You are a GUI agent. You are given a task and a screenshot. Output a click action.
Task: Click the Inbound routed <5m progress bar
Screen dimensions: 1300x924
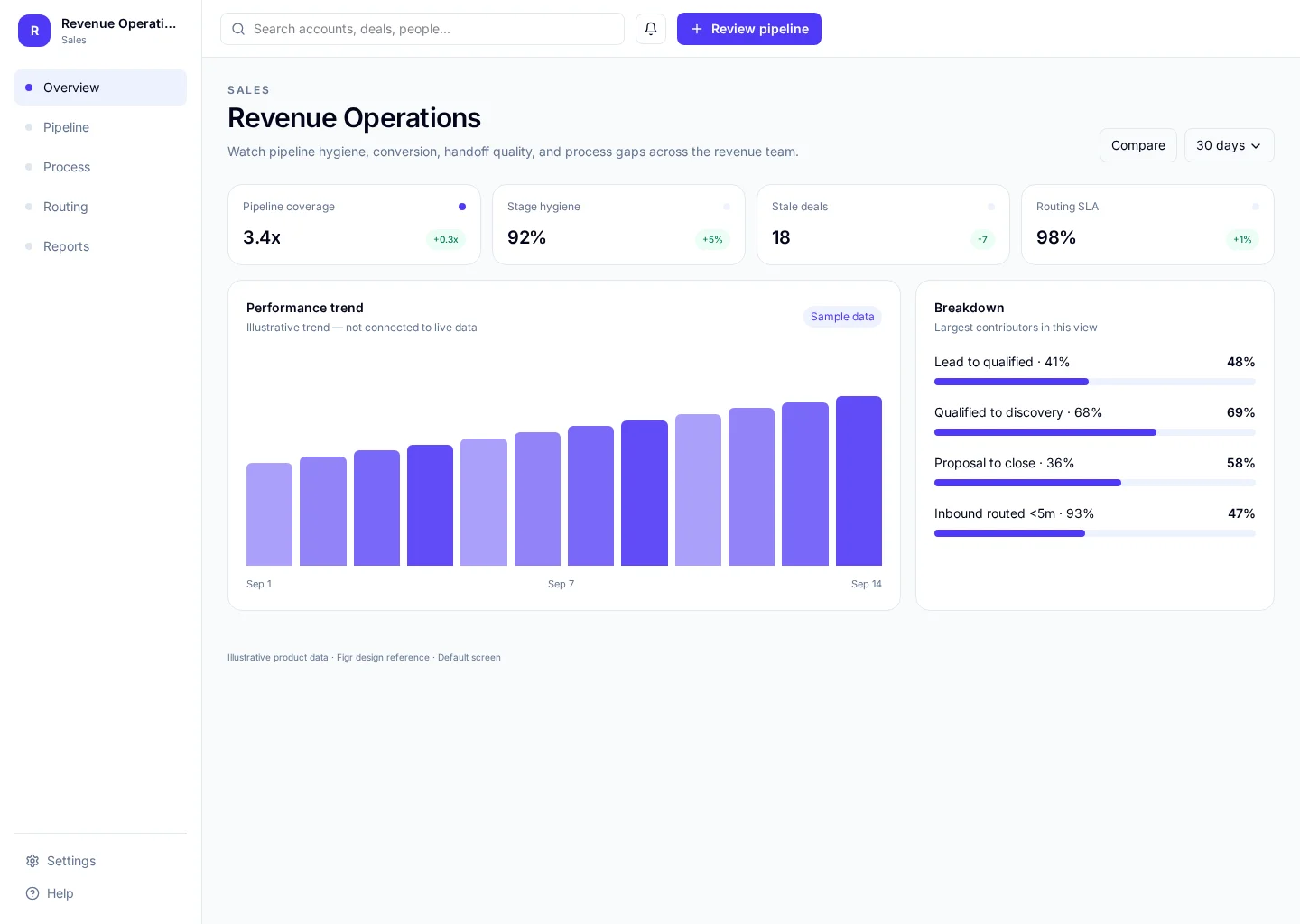coord(1095,533)
